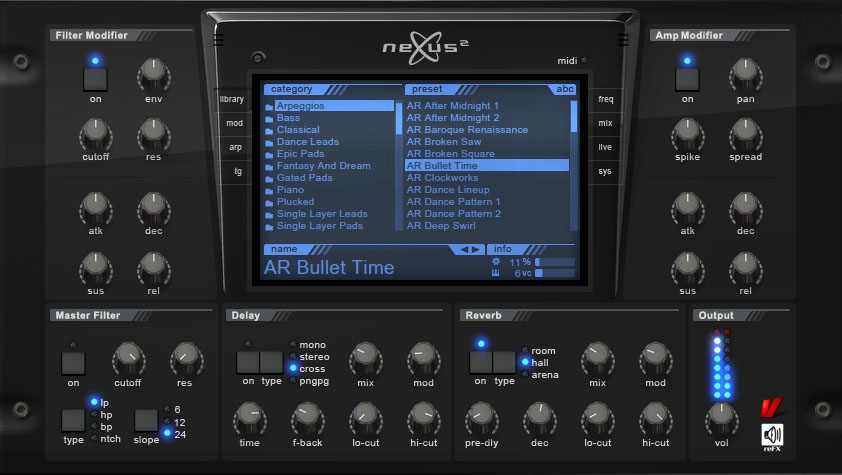Click the Amp Modifier pan knob
The height and width of the screenshot is (475, 842).
pos(745,75)
